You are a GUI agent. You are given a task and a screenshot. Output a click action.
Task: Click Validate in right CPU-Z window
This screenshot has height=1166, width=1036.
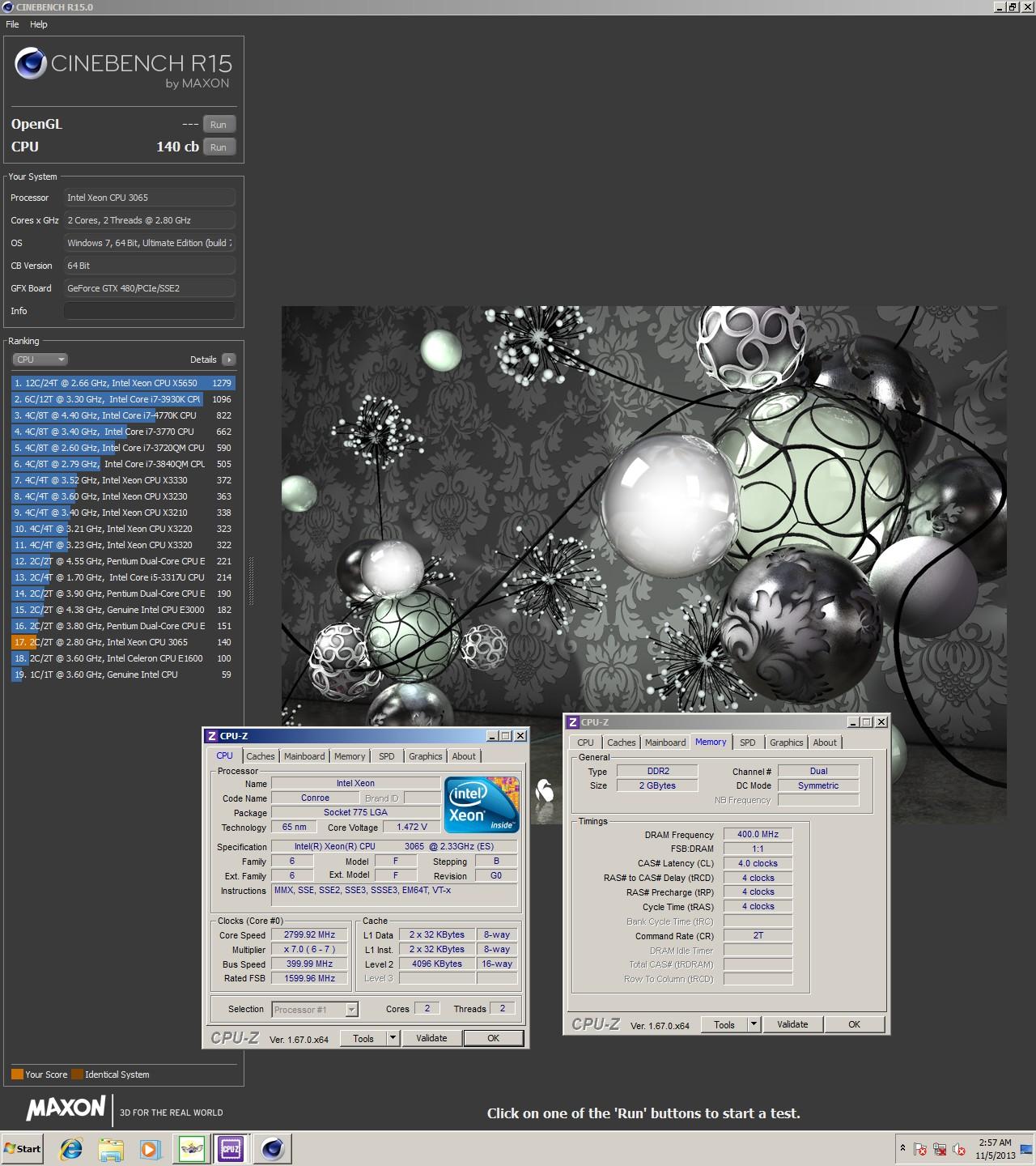coord(792,1024)
